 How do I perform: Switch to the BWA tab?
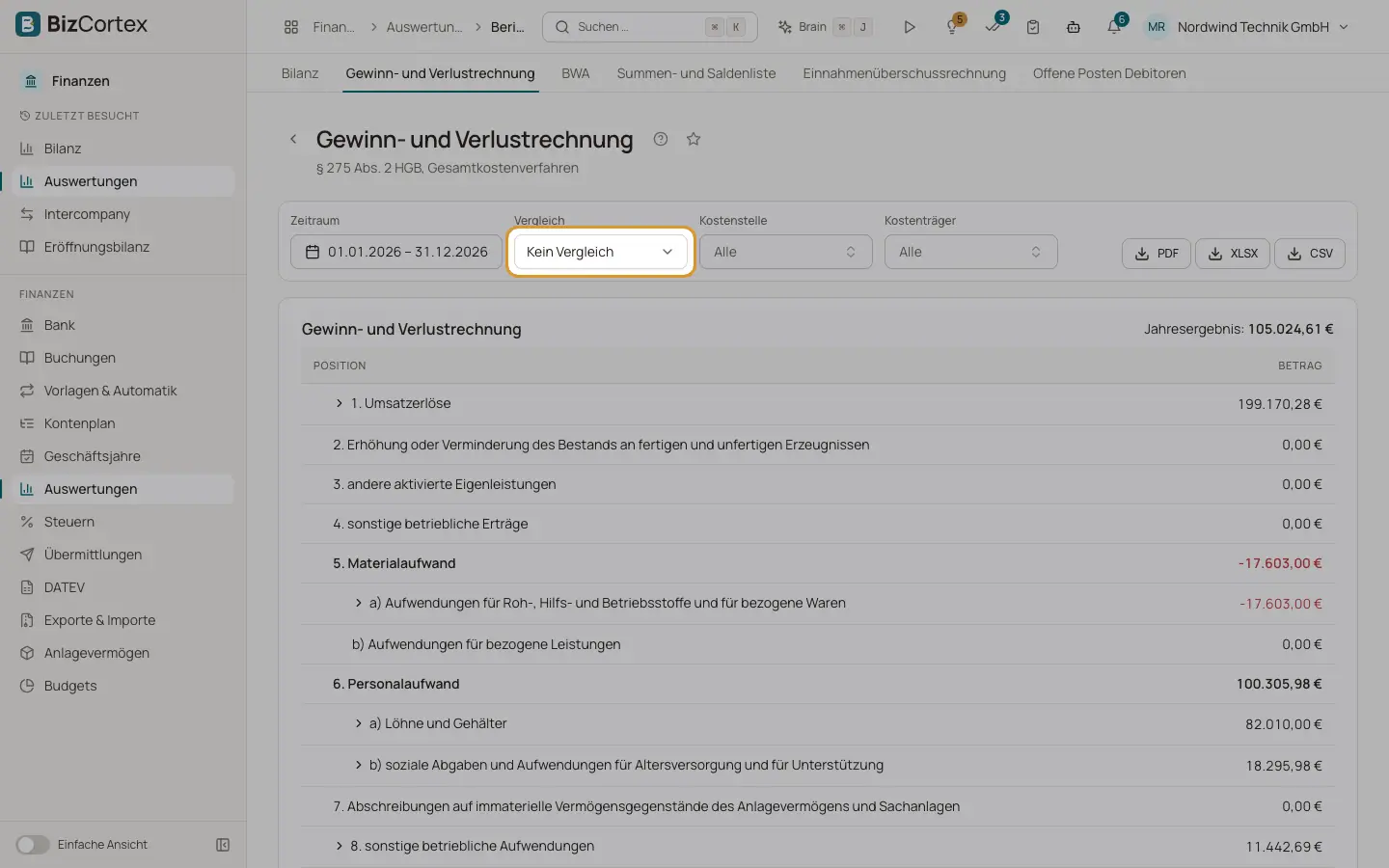point(576,73)
